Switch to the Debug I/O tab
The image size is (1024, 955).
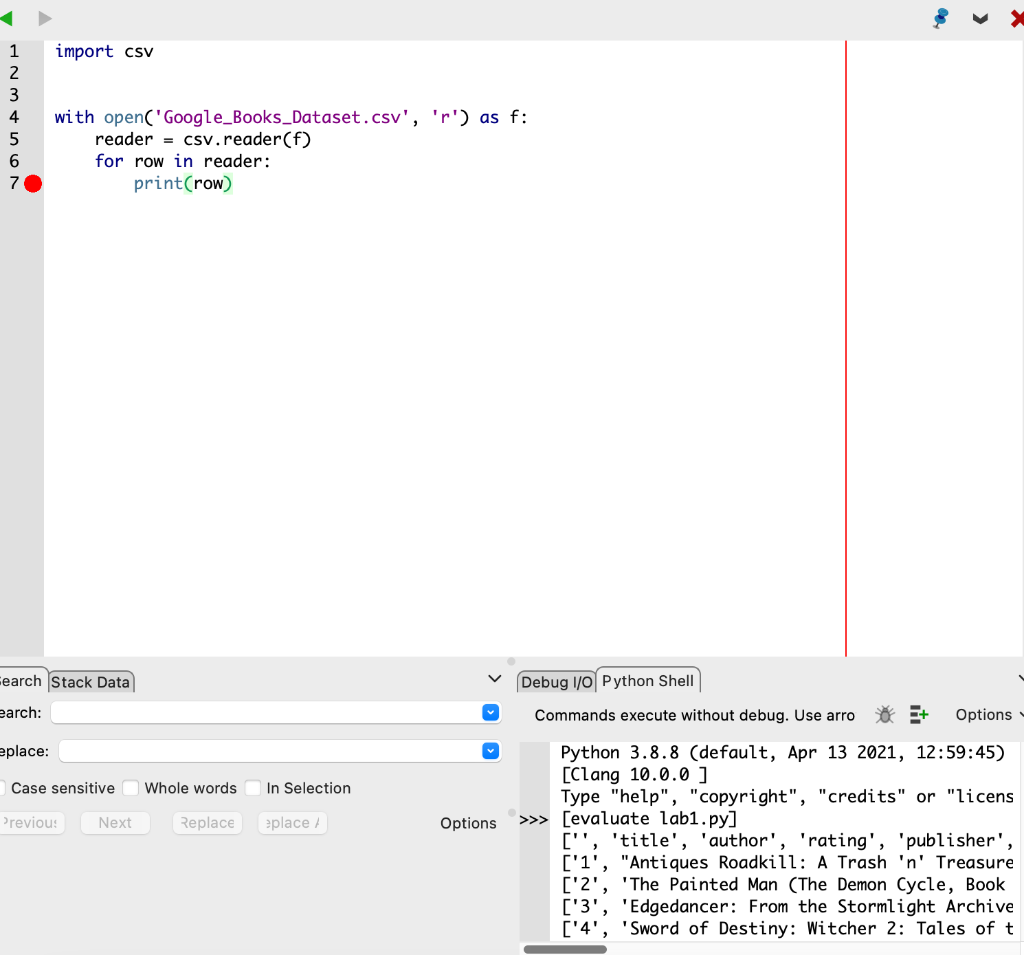(555, 681)
